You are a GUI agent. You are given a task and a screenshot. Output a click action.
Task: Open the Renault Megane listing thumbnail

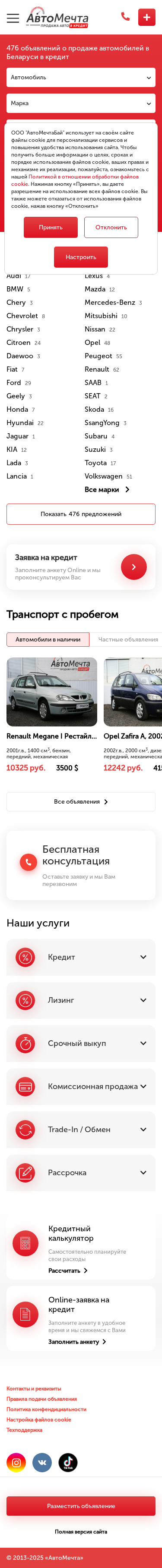52,692
